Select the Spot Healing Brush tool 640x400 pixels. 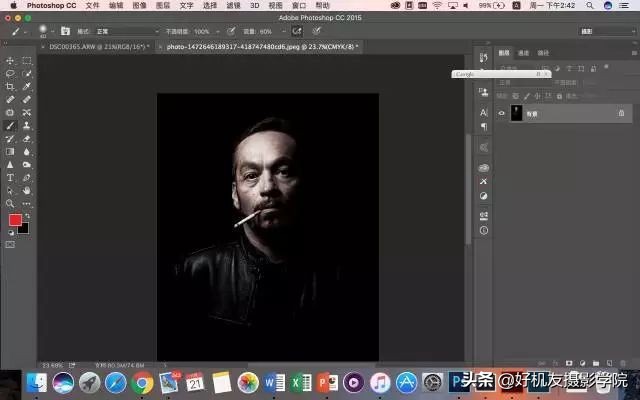(x=10, y=99)
